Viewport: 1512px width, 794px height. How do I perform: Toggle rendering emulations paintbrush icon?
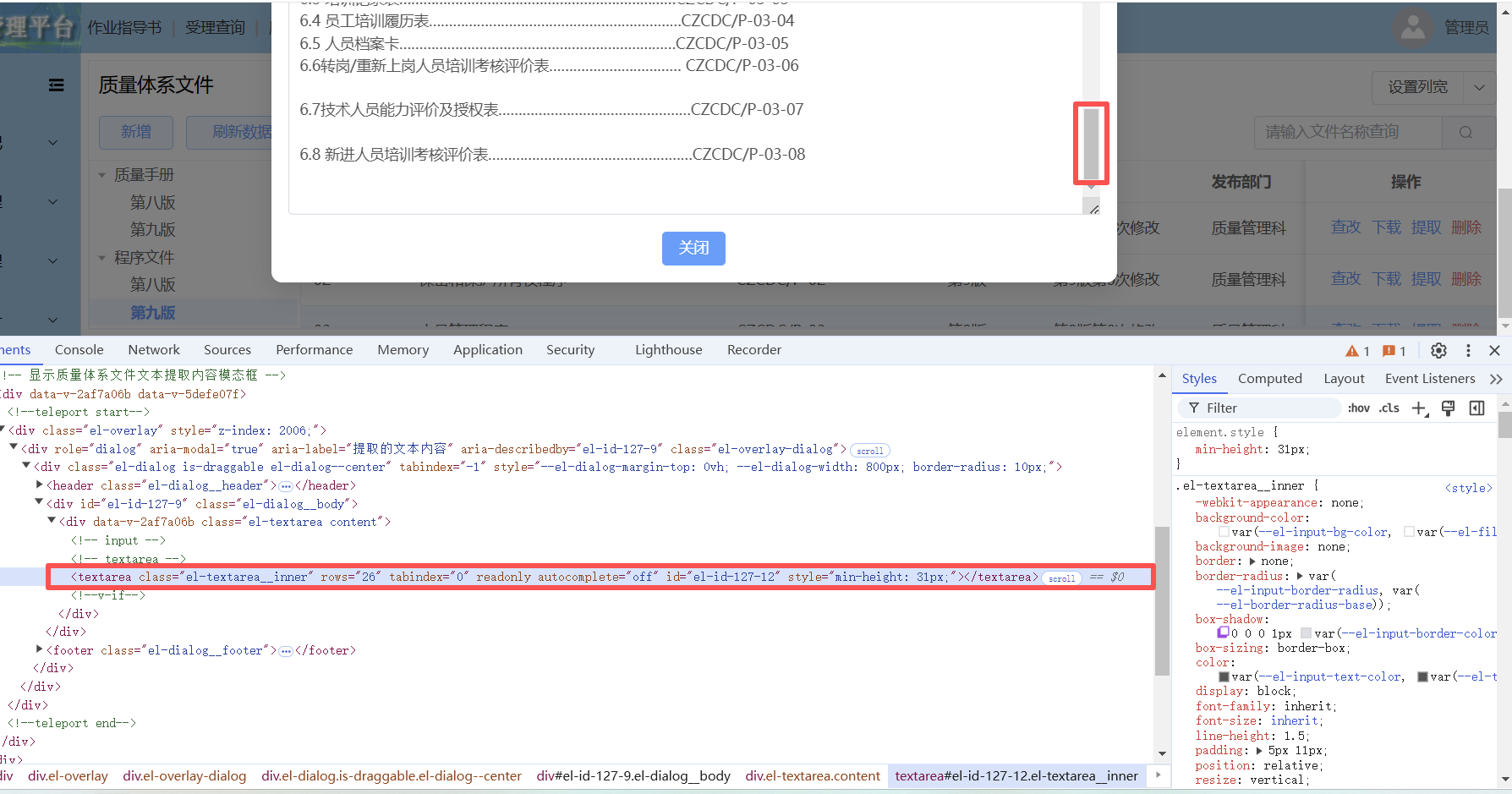1449,408
